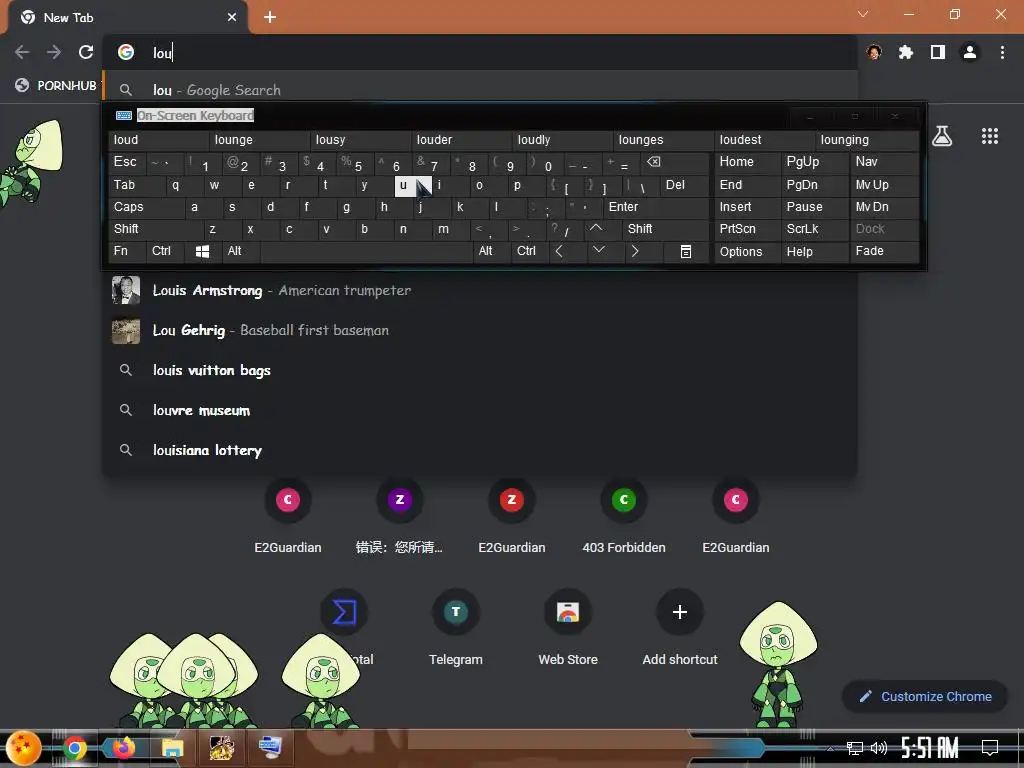This screenshot has height=768, width=1024.
Task: Pick the 'loud' word prediction
Action: [x=159, y=140]
